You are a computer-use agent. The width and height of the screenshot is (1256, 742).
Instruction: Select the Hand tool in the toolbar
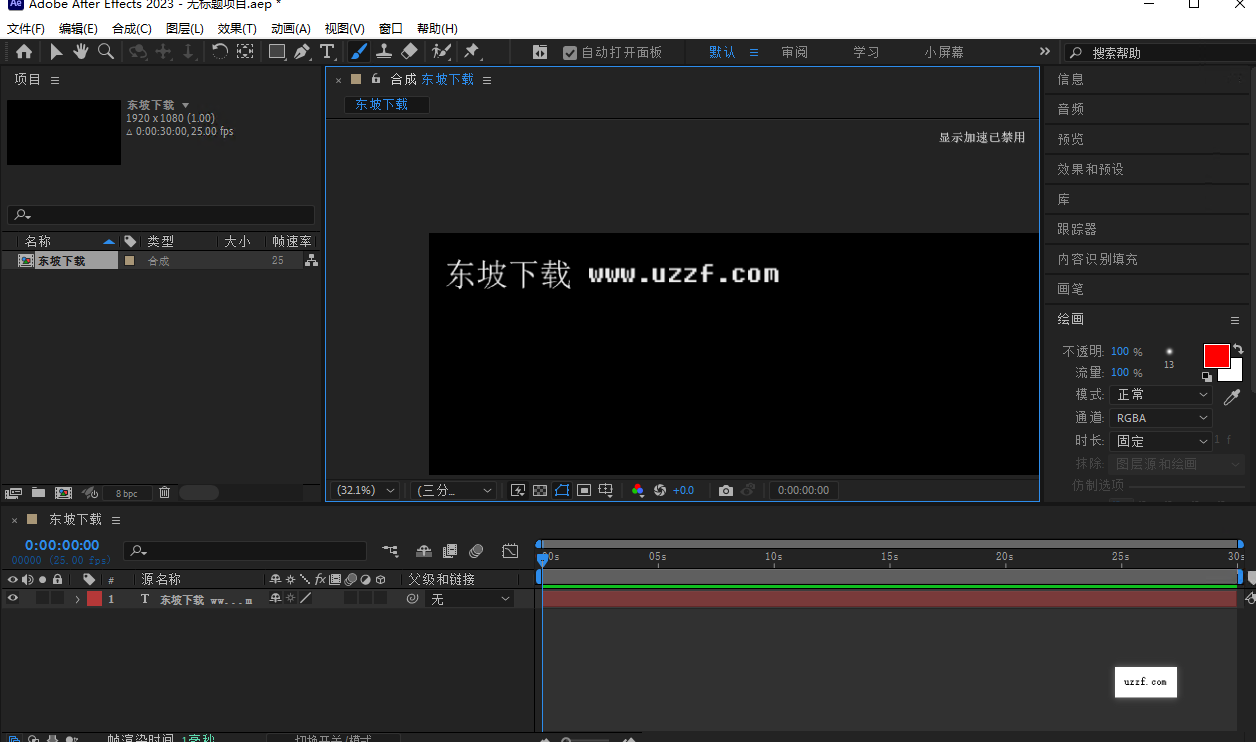[79, 51]
